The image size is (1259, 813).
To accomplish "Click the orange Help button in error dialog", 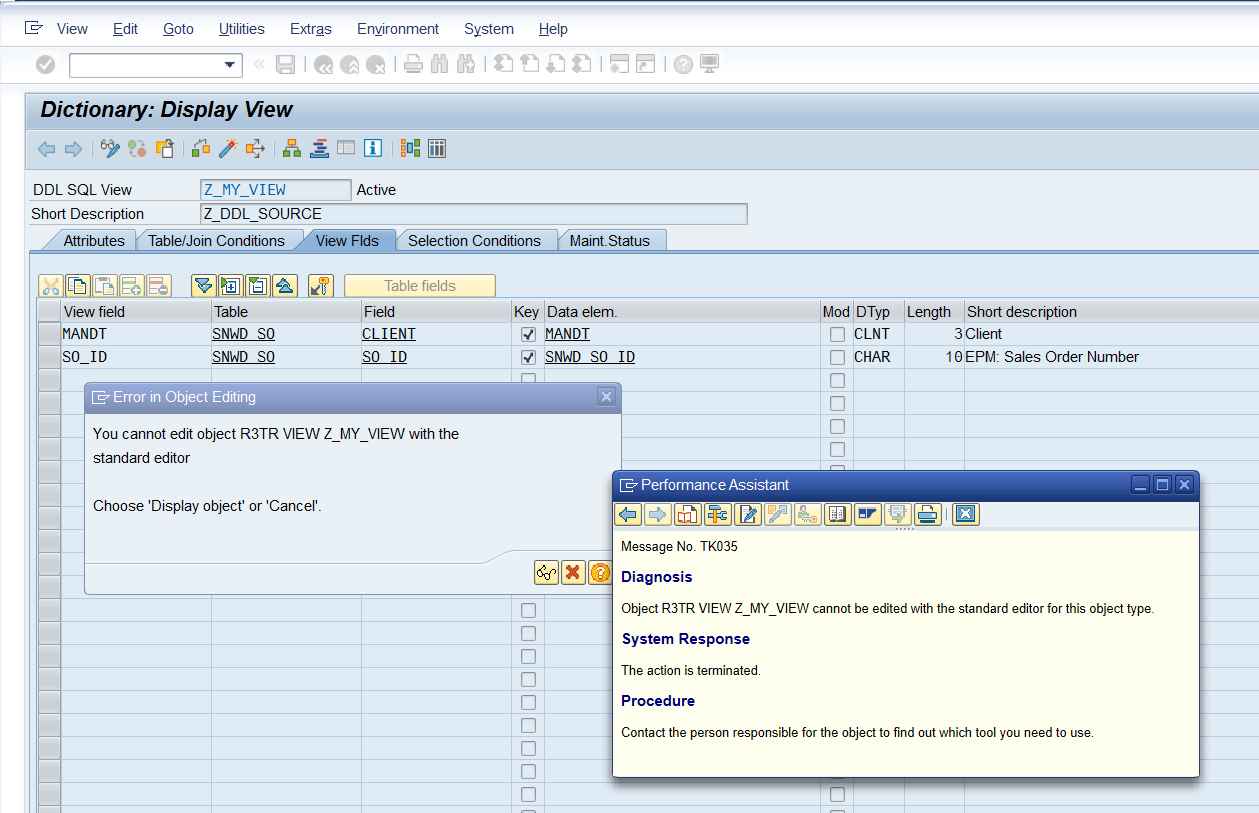I will point(600,573).
